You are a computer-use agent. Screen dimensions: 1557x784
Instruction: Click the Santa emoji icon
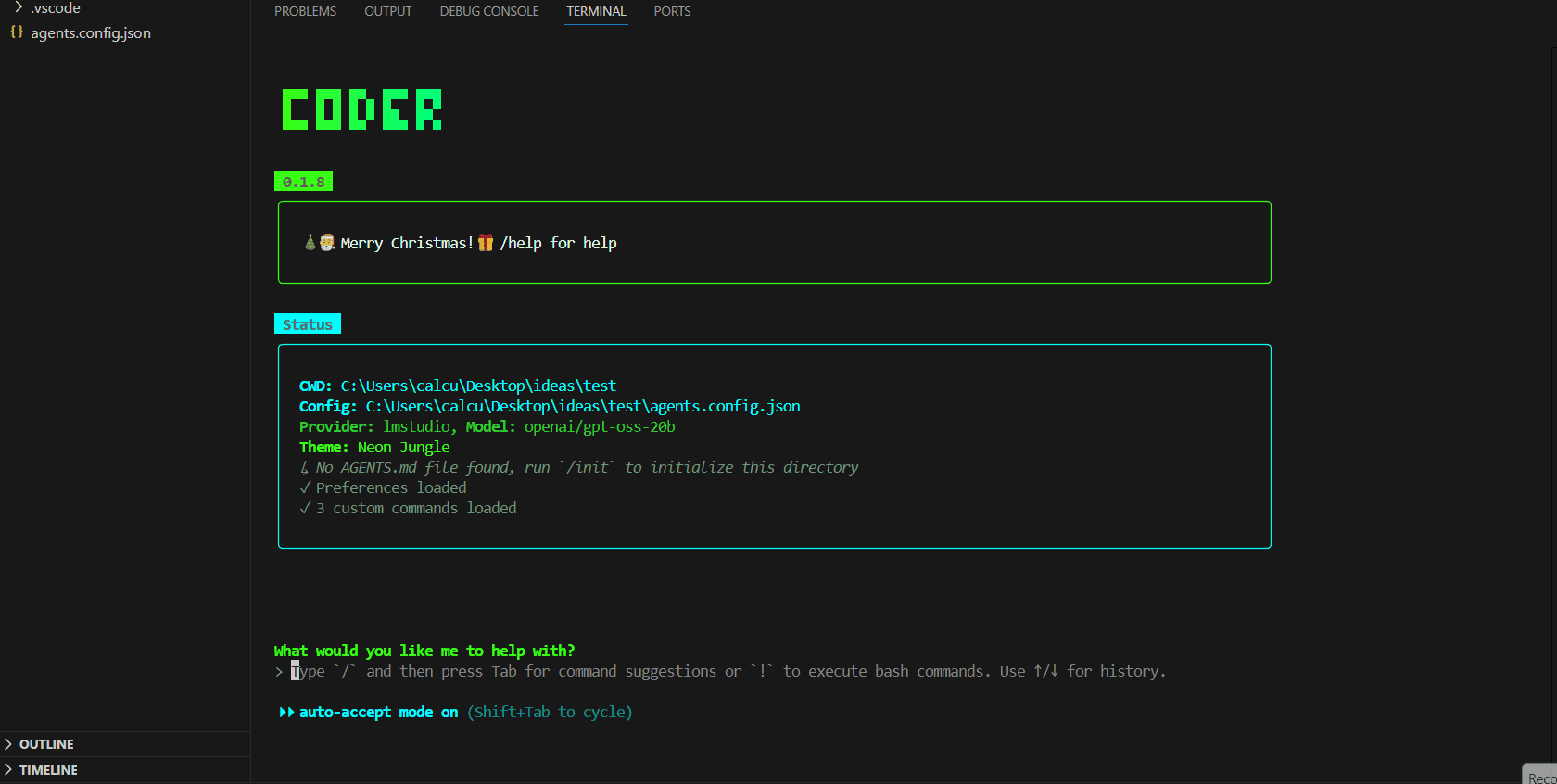point(326,243)
